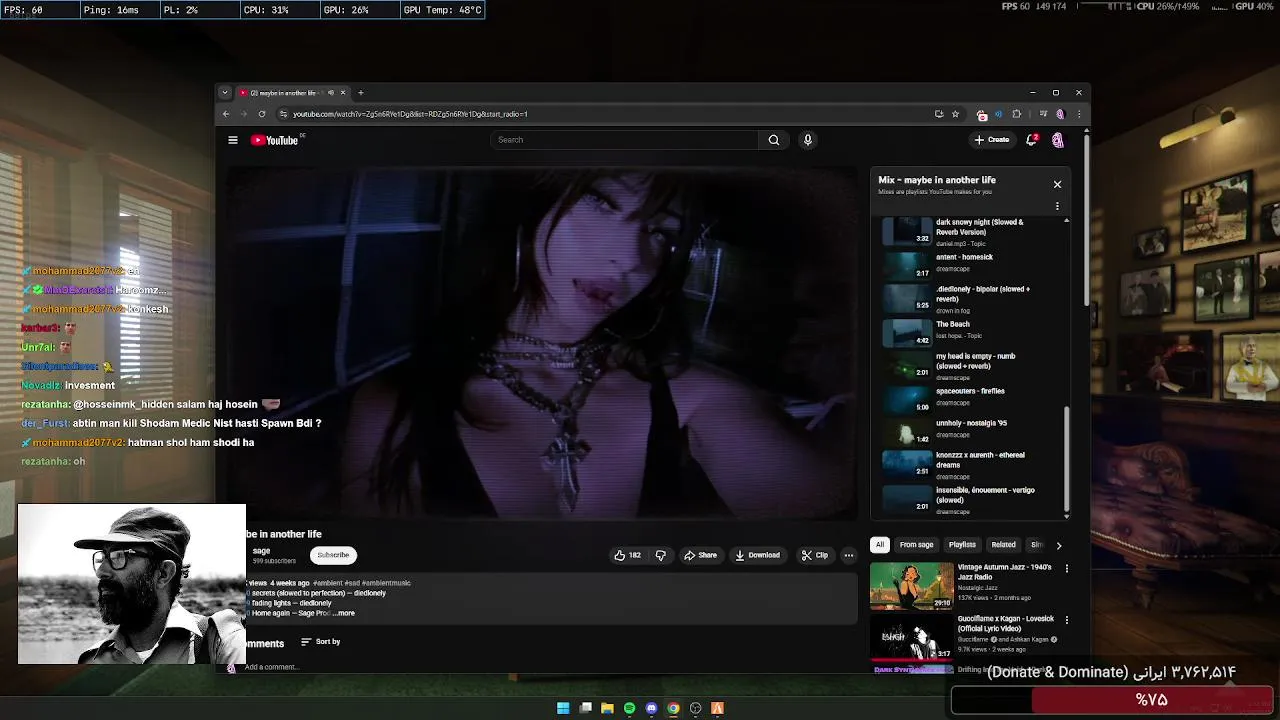
Task: Mute the tab via speaker icon
Action: tap(331, 93)
